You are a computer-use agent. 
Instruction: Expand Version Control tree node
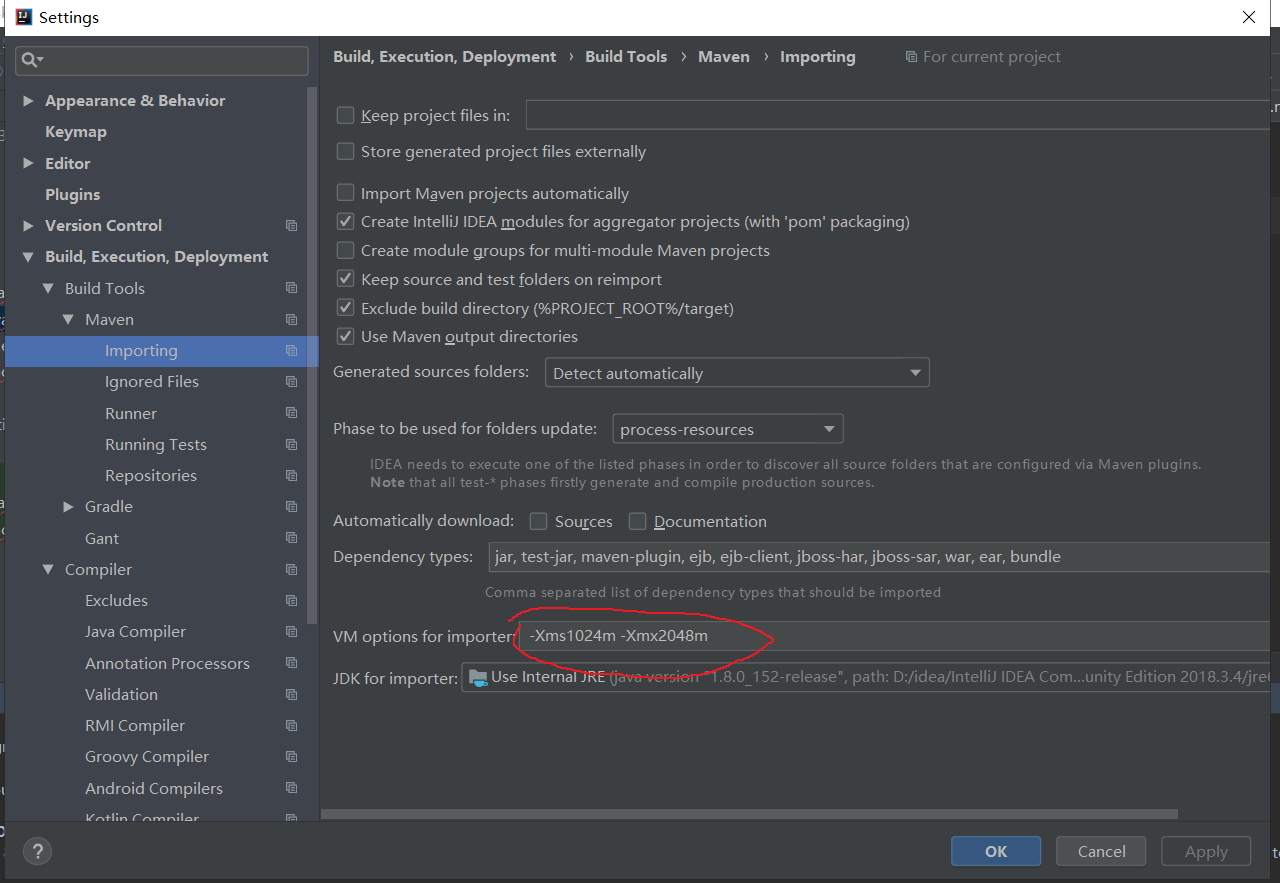pos(28,226)
